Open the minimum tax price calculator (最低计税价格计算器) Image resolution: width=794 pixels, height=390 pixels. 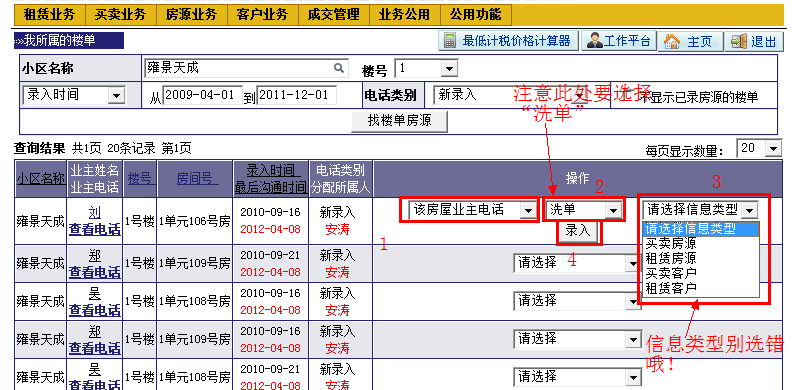(x=508, y=41)
